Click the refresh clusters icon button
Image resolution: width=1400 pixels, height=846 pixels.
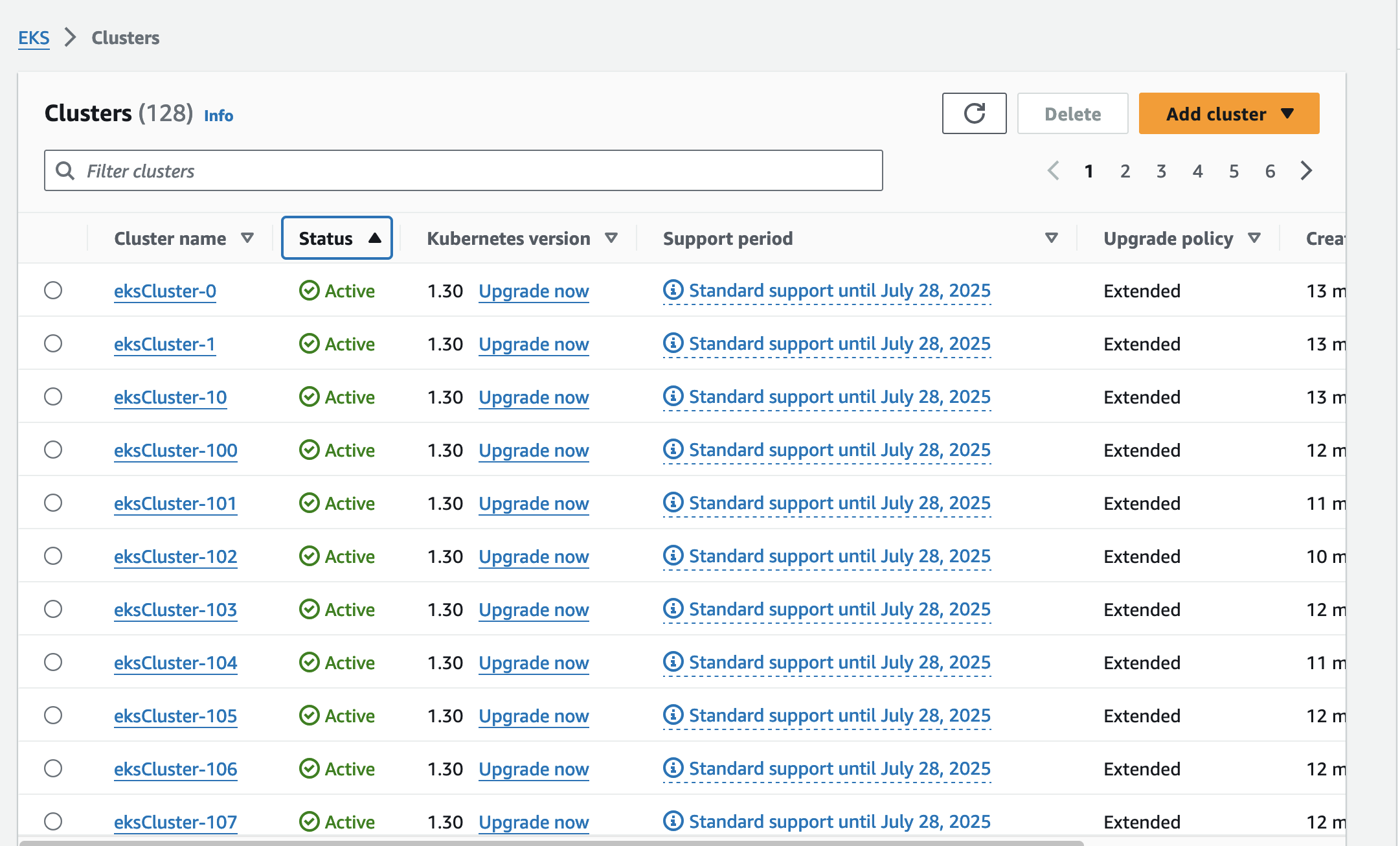[974, 113]
